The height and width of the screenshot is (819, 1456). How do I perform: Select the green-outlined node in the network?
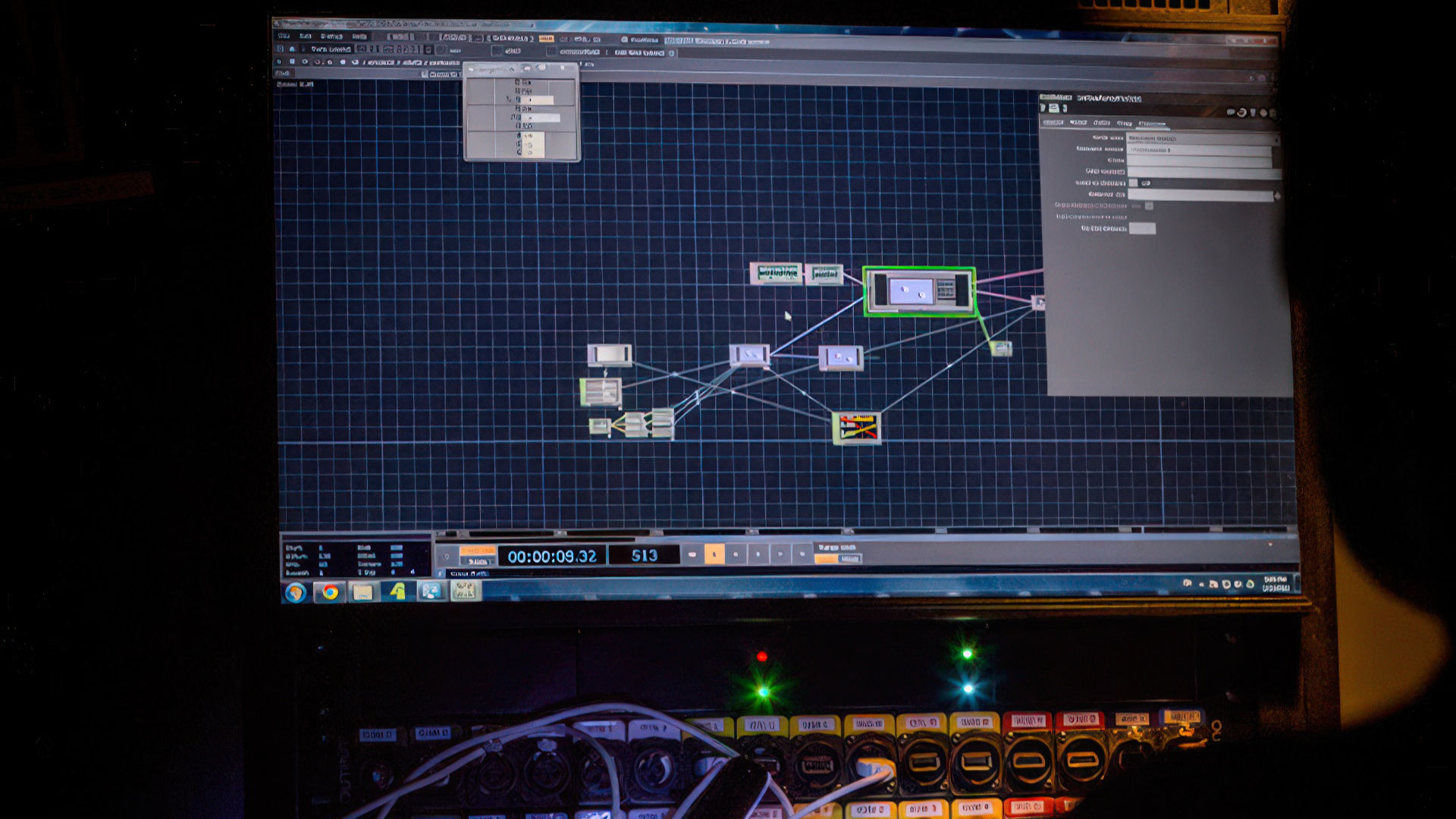click(919, 291)
